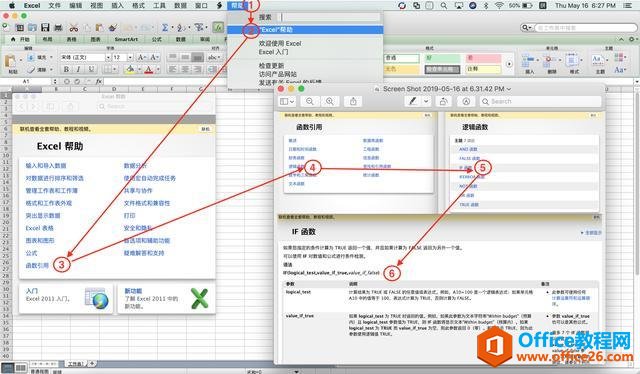Click the Rotate icon in Preview toolbar
Viewport: 640px width, 374px height.
[443, 101]
